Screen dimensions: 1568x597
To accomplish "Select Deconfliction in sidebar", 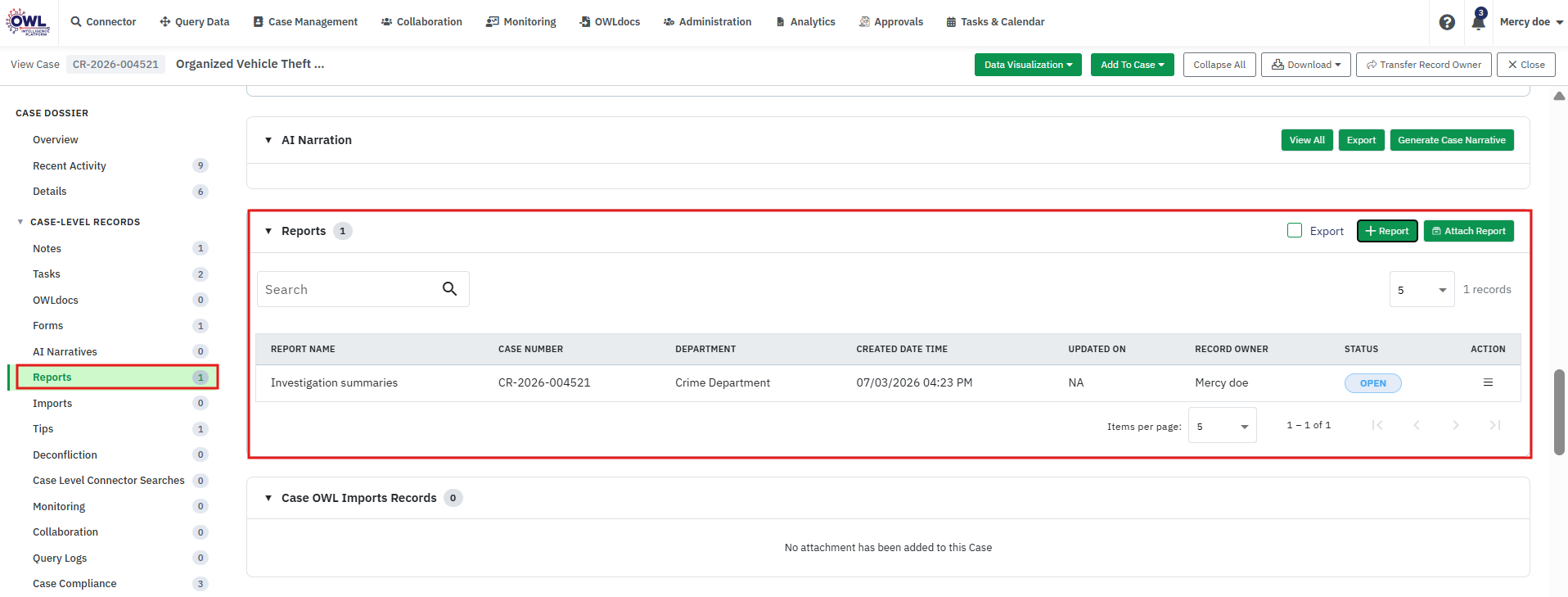I will point(65,455).
